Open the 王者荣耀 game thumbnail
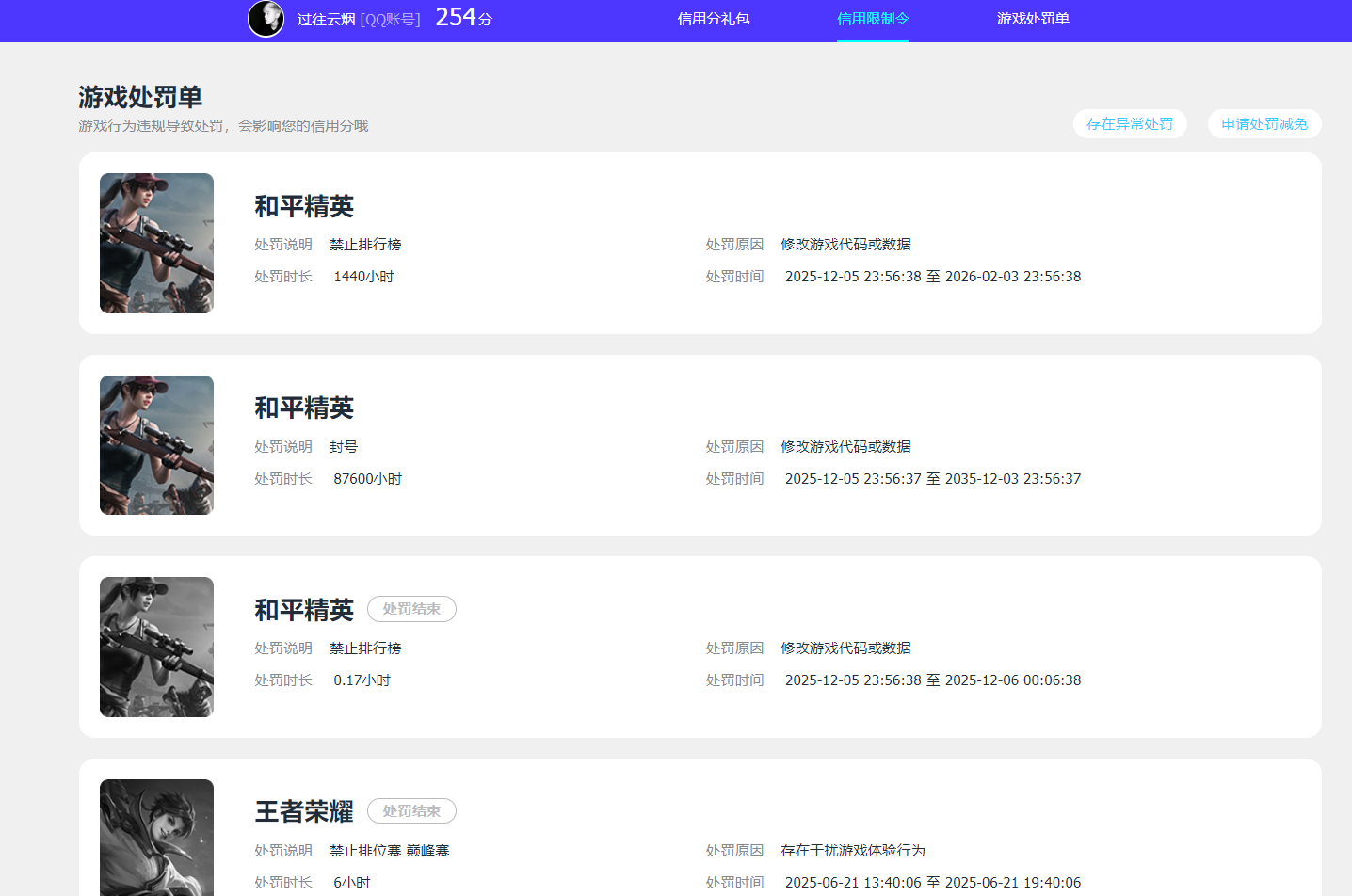The height and width of the screenshot is (896, 1352). click(156, 838)
